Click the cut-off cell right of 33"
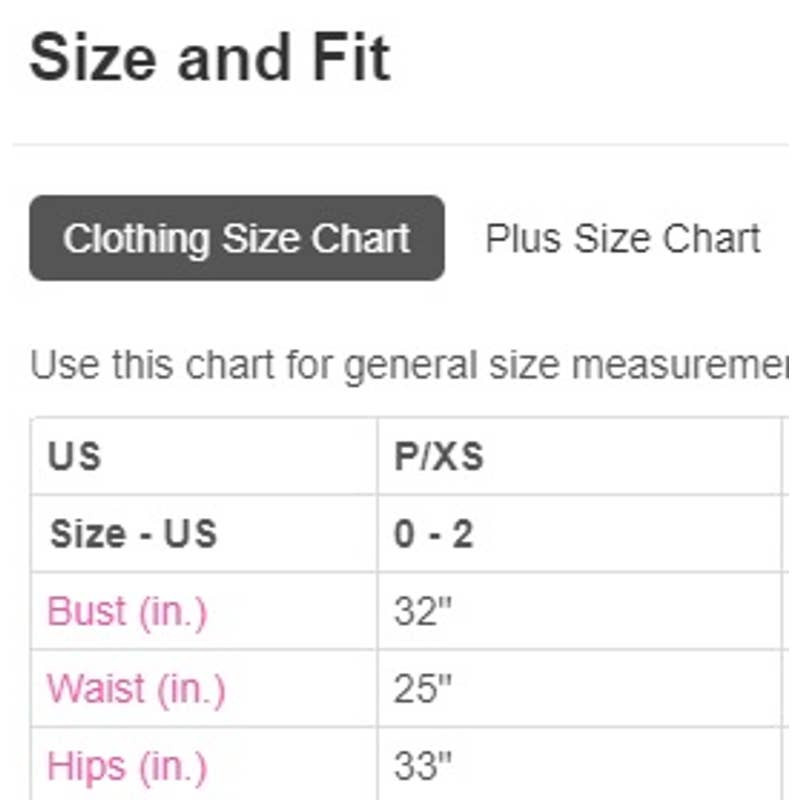 (790, 767)
